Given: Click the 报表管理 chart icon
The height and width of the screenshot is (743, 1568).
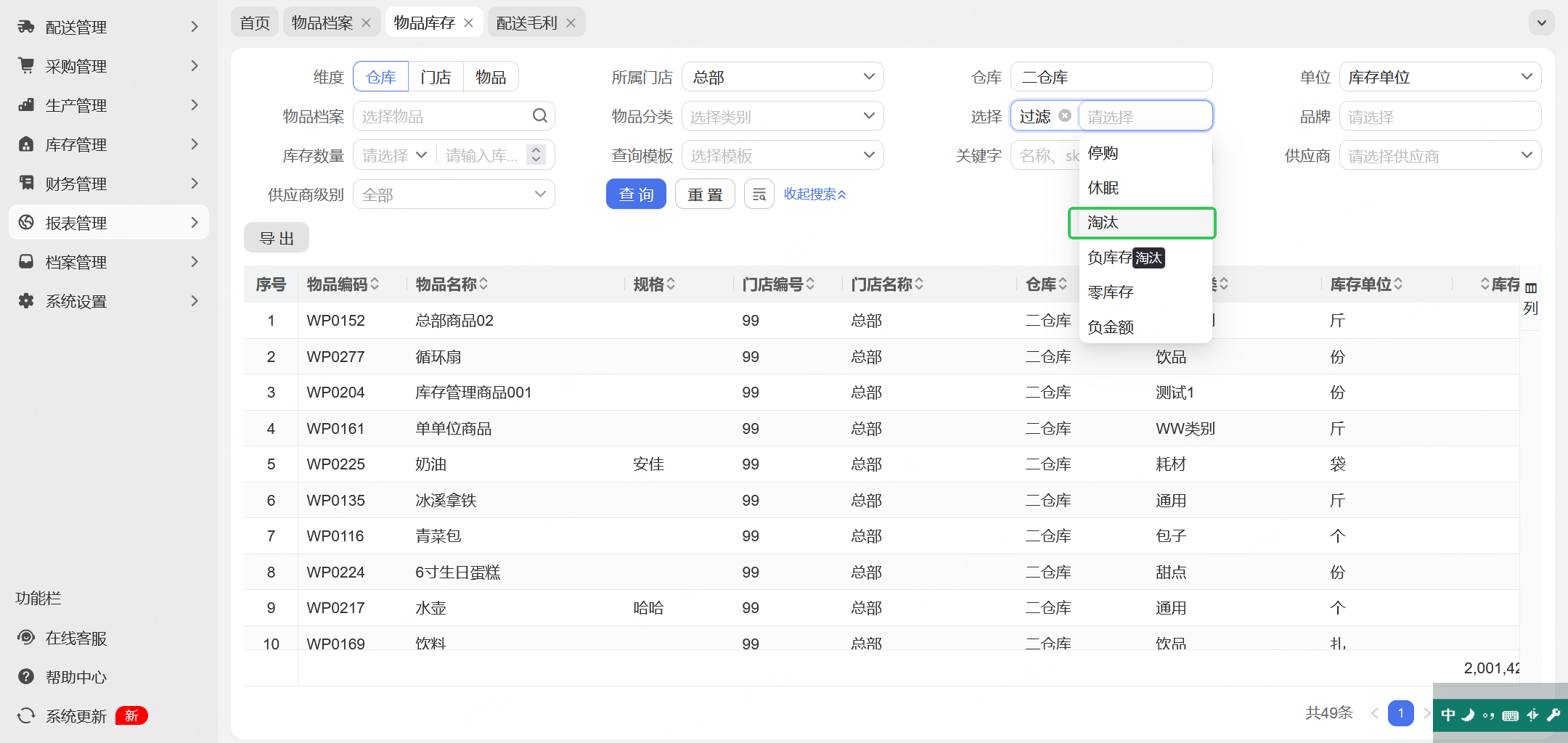Looking at the screenshot, I should coord(26,223).
